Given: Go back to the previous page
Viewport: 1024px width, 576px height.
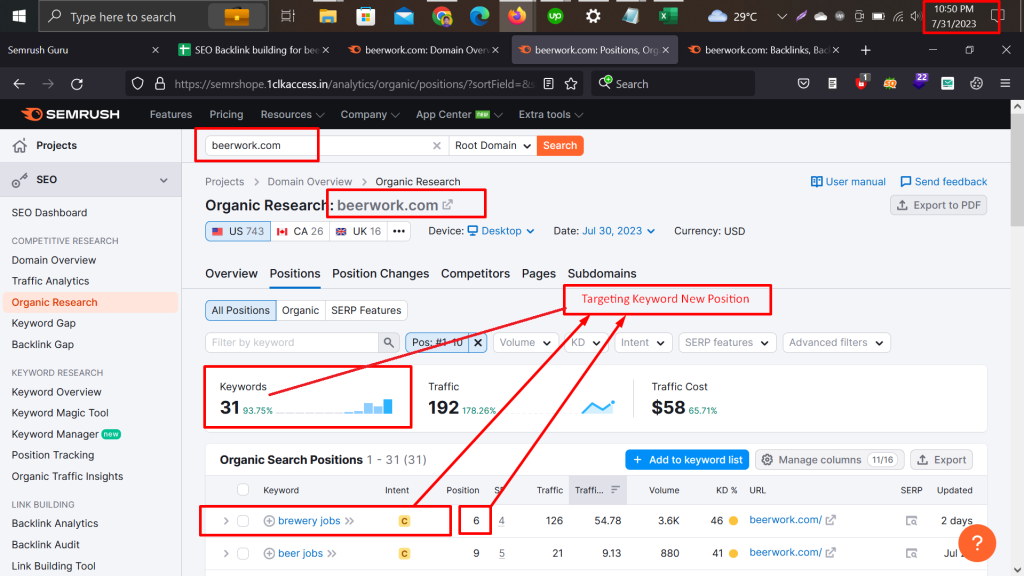Looking at the screenshot, I should coord(19,84).
